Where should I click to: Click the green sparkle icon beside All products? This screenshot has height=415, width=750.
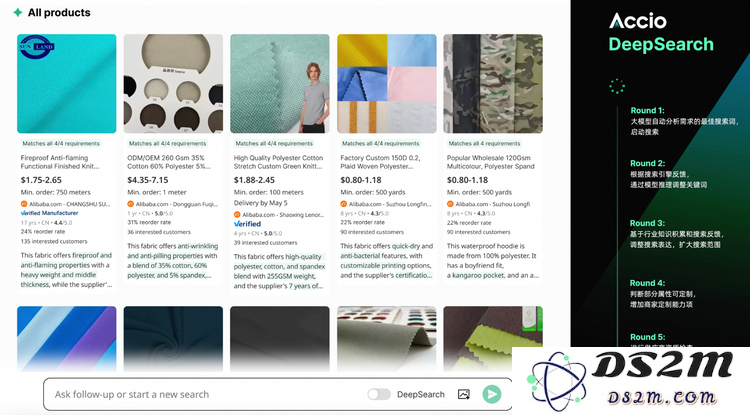click(x=18, y=12)
